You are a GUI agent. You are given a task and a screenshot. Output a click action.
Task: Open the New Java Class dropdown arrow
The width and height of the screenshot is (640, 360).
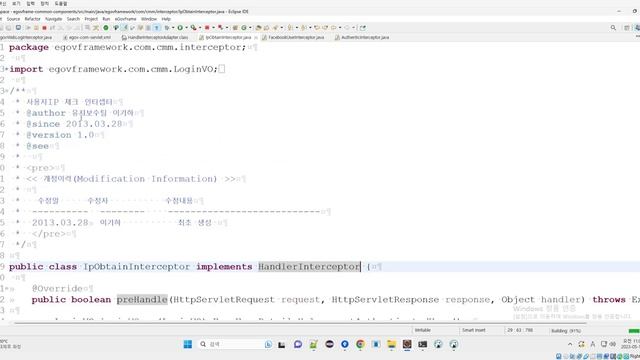click(250, 28)
